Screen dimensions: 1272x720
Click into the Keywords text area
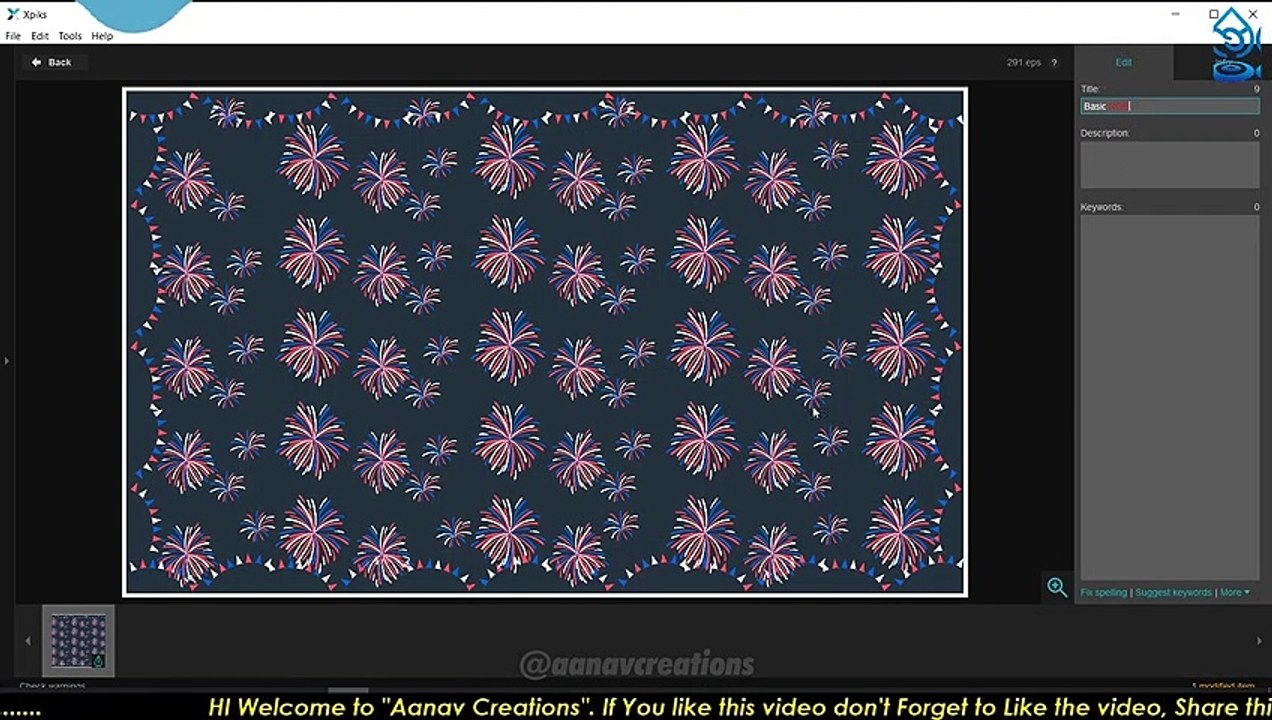(1169, 396)
